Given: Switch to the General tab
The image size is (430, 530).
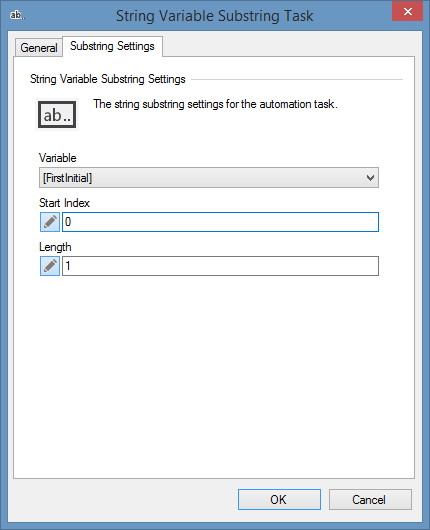Looking at the screenshot, I should click(39, 48).
